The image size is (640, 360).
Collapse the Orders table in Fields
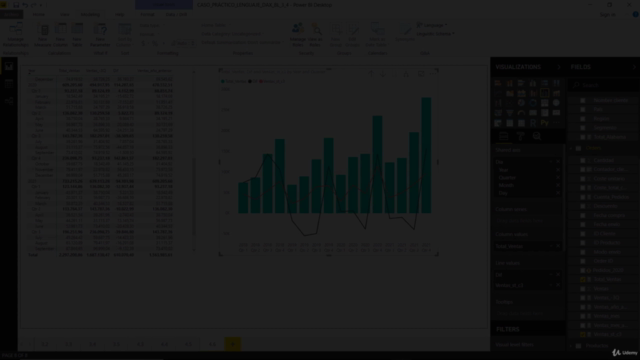[x=571, y=149]
